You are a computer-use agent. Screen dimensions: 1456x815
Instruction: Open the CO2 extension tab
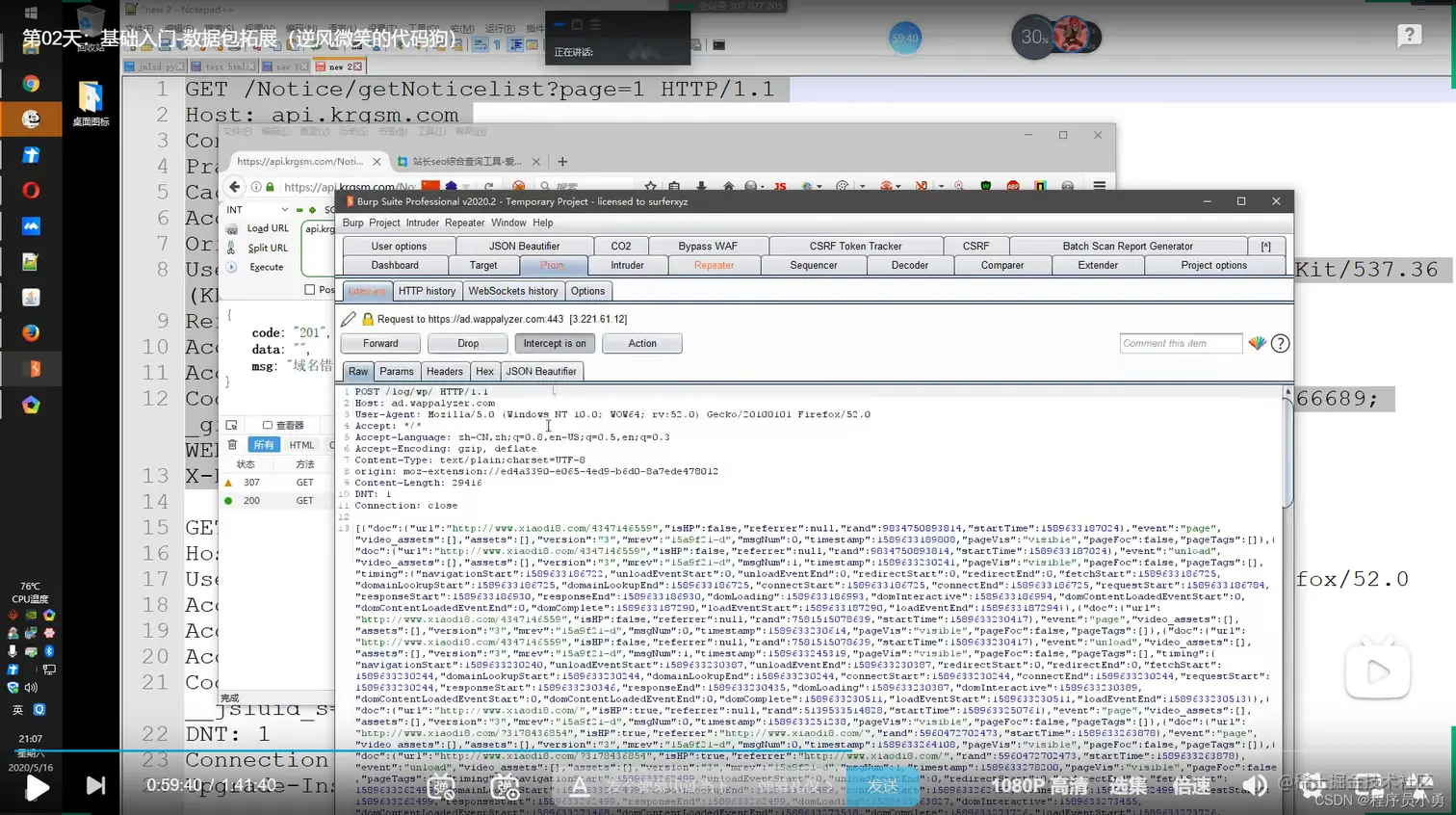coord(621,247)
